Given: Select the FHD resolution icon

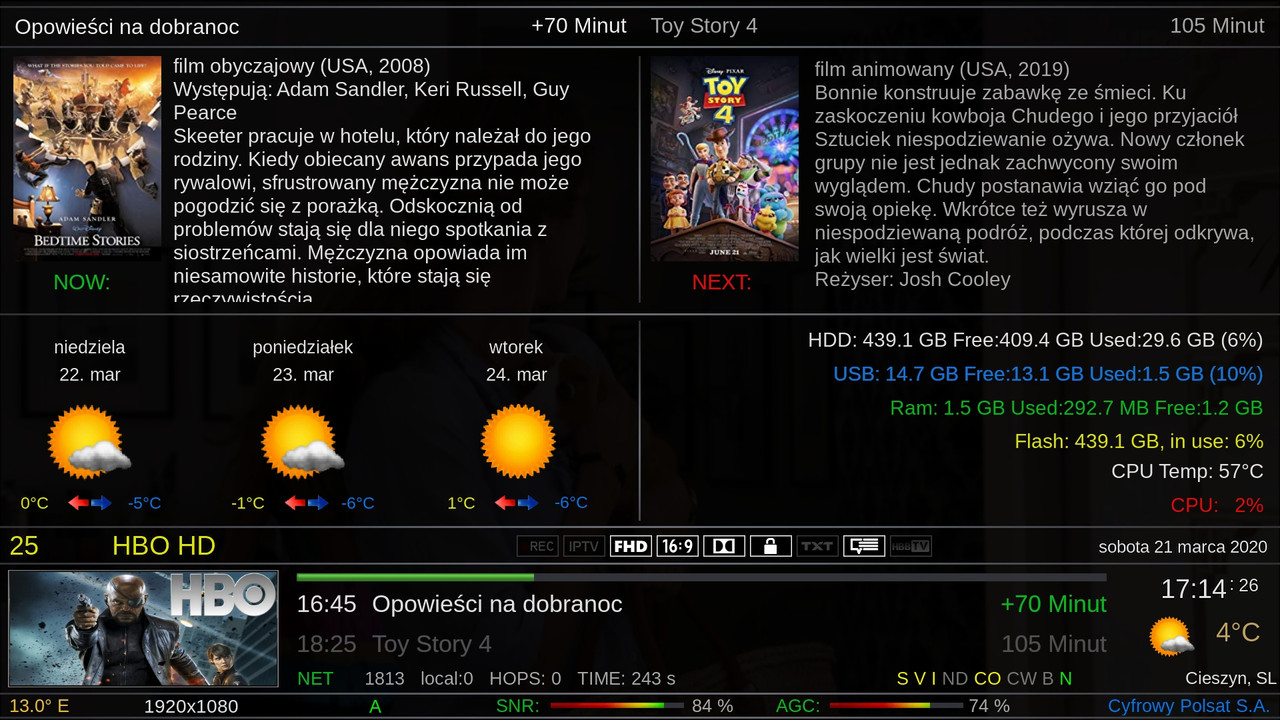Looking at the screenshot, I should (631, 546).
